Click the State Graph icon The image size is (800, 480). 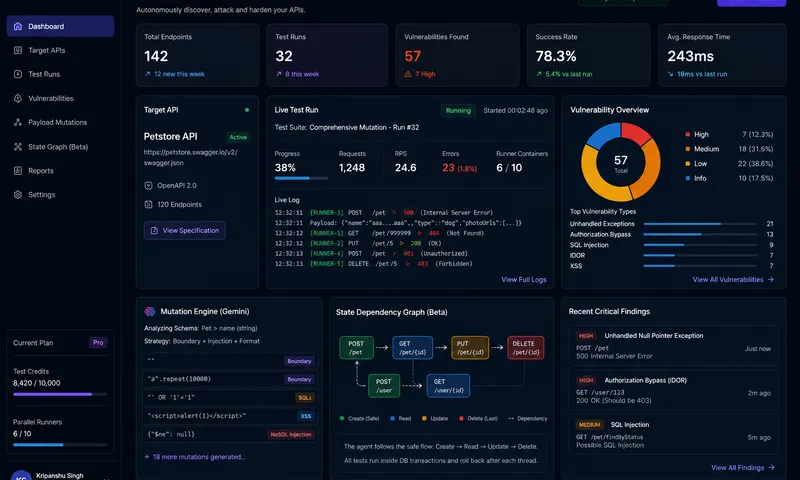click(x=18, y=146)
